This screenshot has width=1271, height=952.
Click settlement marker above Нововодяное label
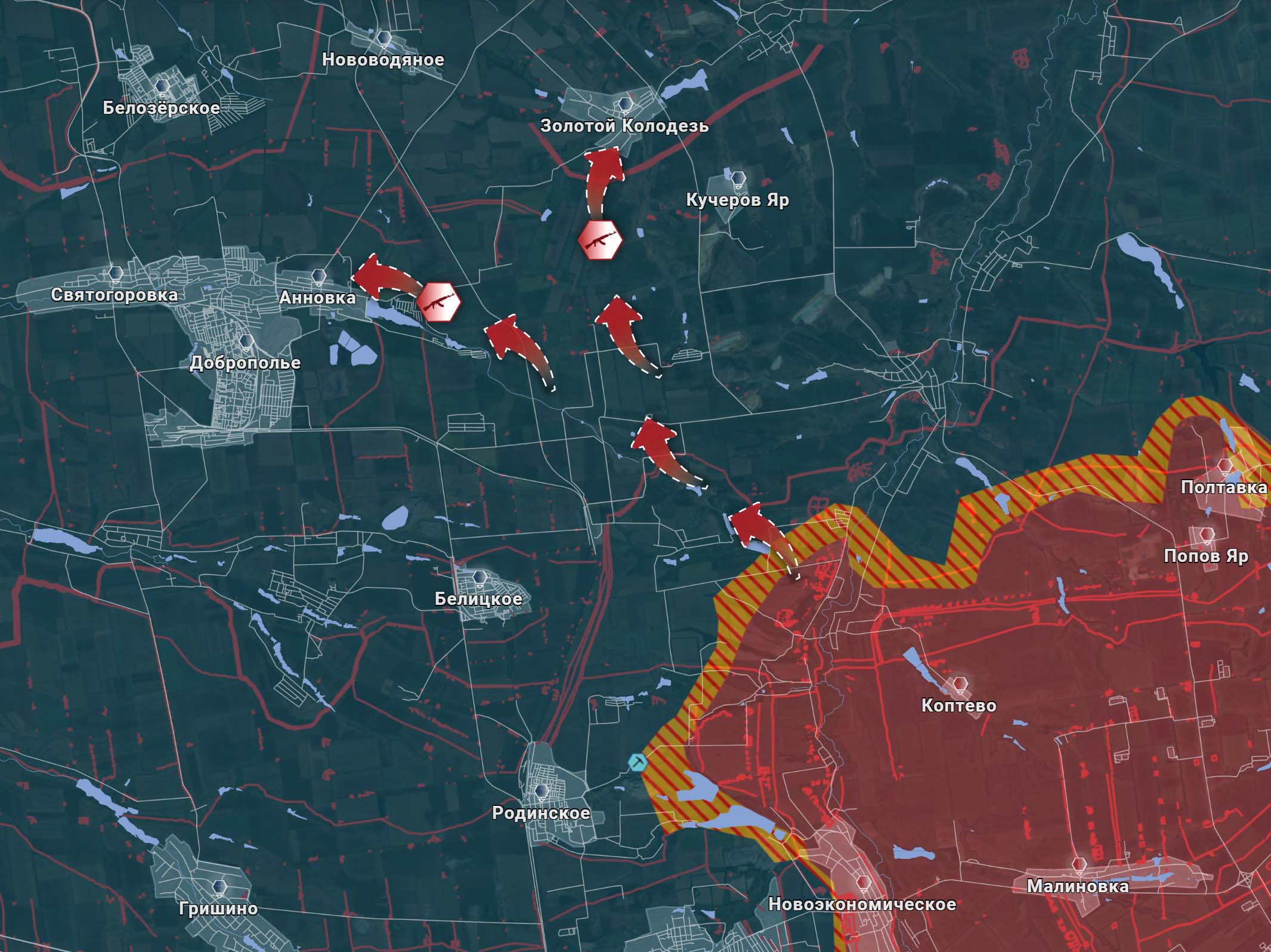(x=384, y=39)
